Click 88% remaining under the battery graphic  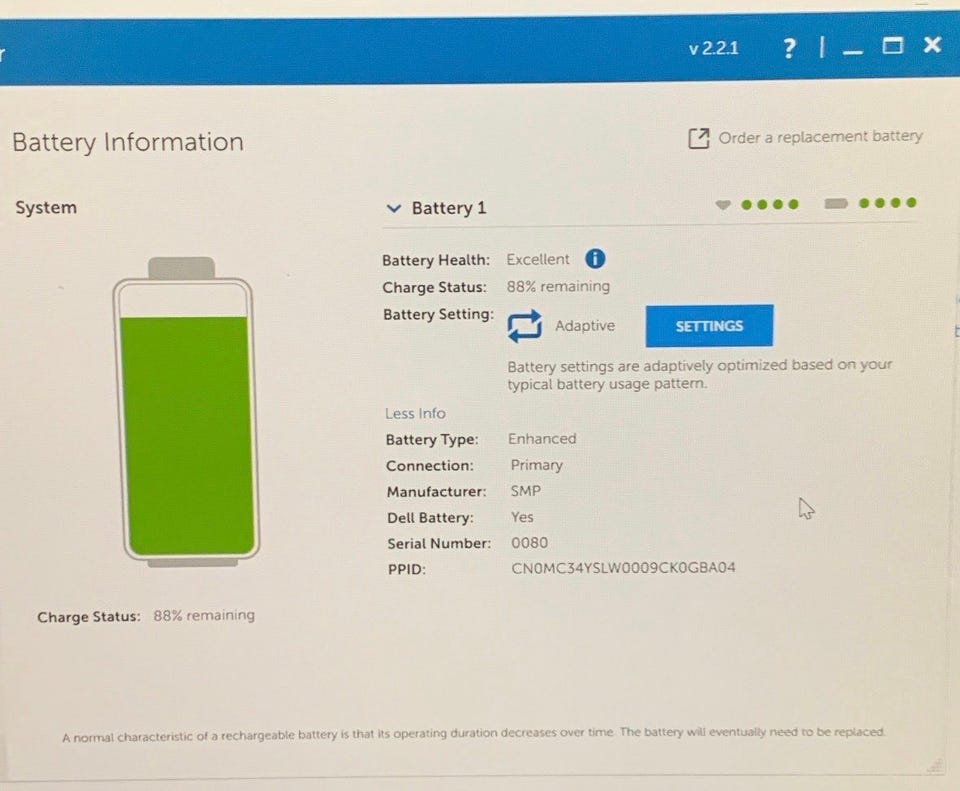204,615
